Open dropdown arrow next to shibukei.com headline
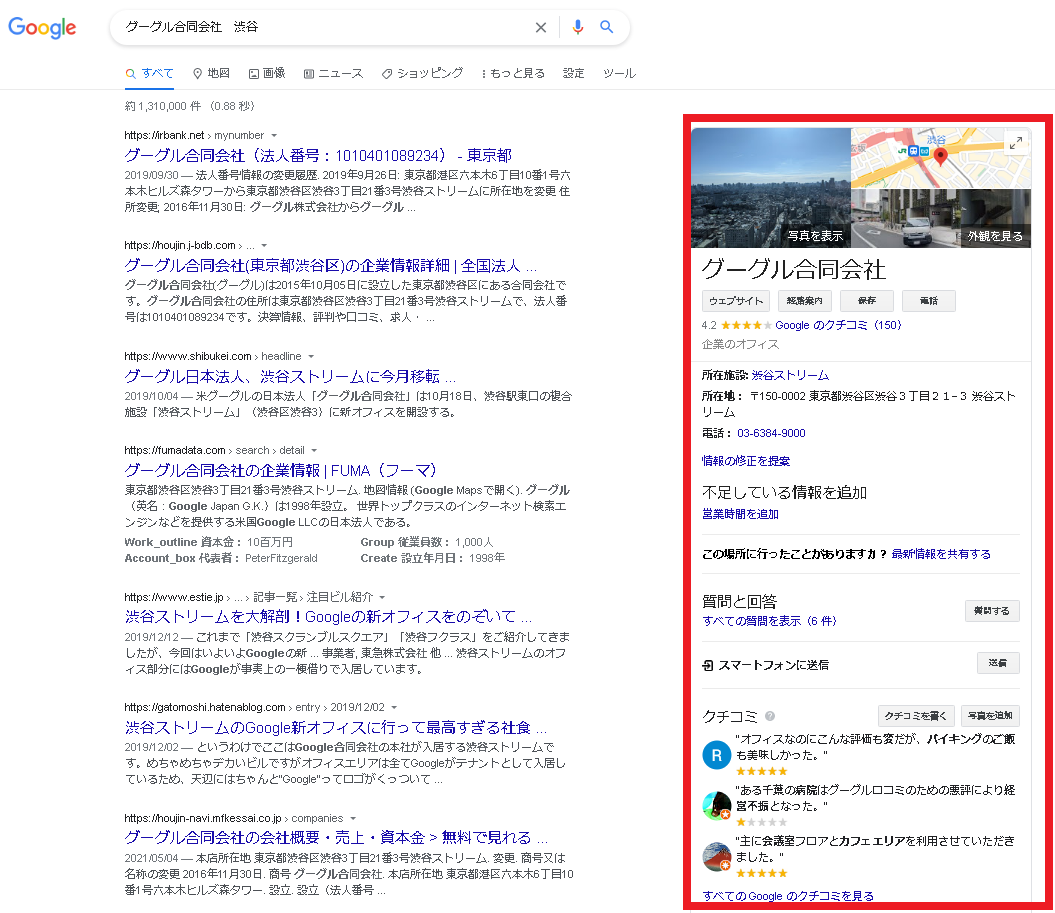The width and height of the screenshot is (1055, 913). click(311, 356)
